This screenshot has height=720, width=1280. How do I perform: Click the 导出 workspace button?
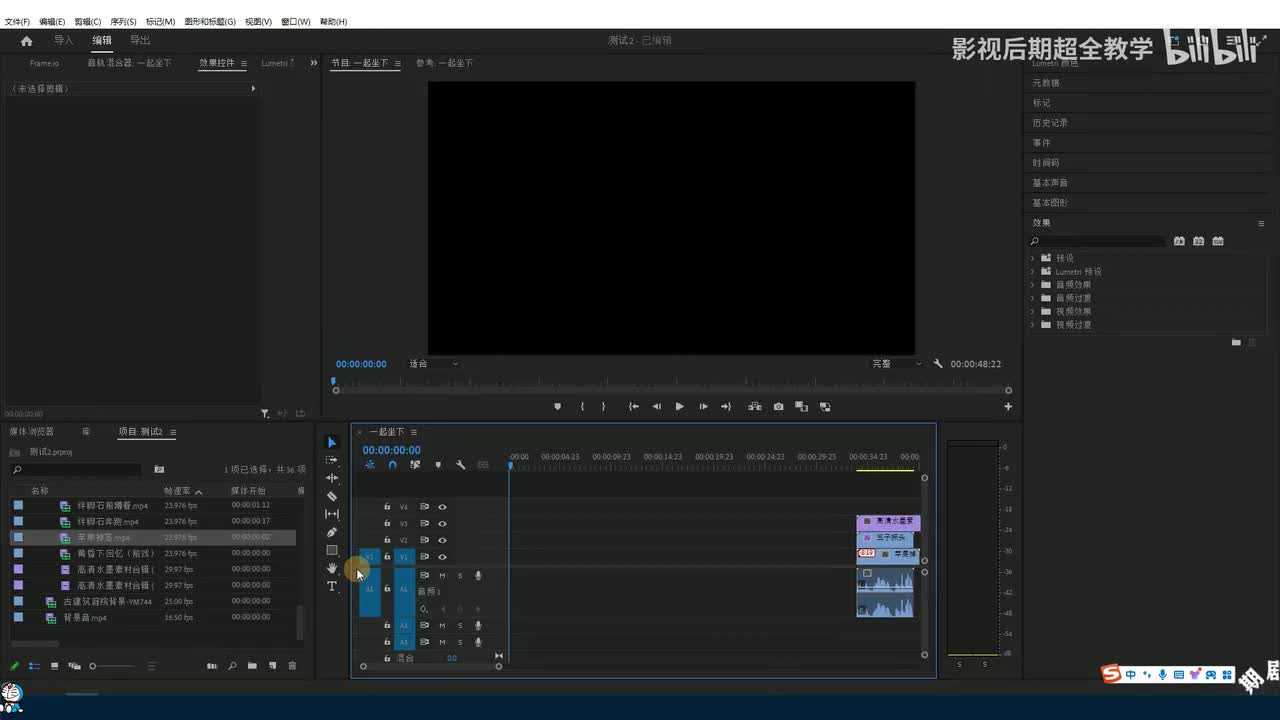pyautogui.click(x=140, y=41)
